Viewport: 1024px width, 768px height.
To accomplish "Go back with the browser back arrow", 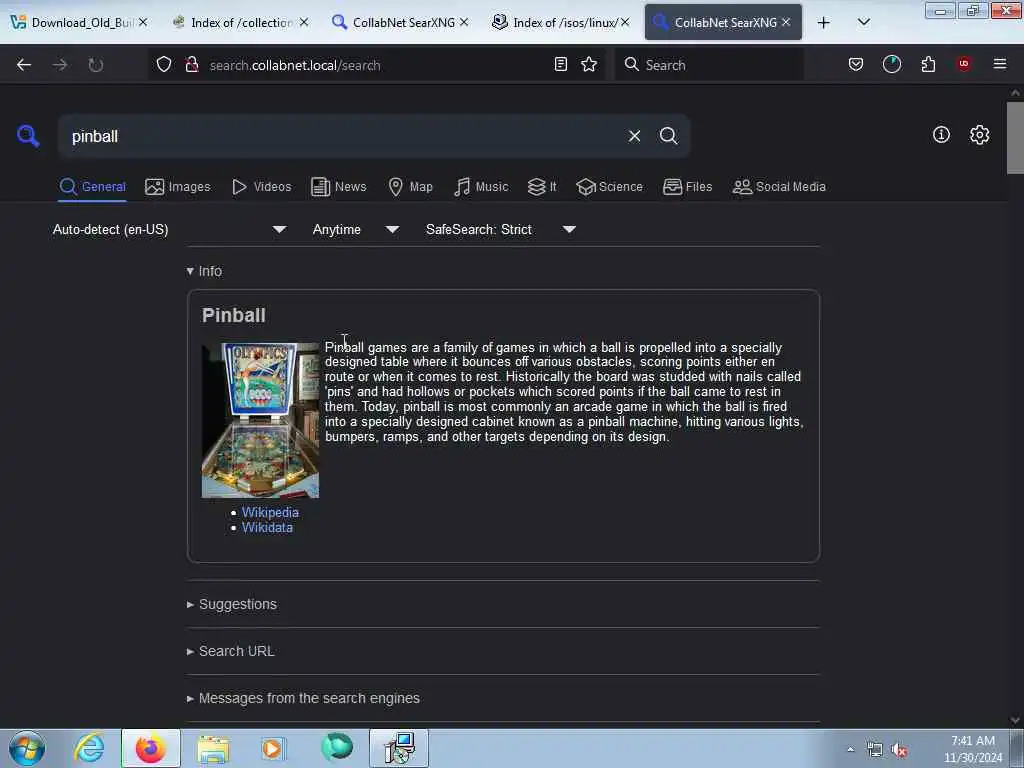I will click(24, 65).
